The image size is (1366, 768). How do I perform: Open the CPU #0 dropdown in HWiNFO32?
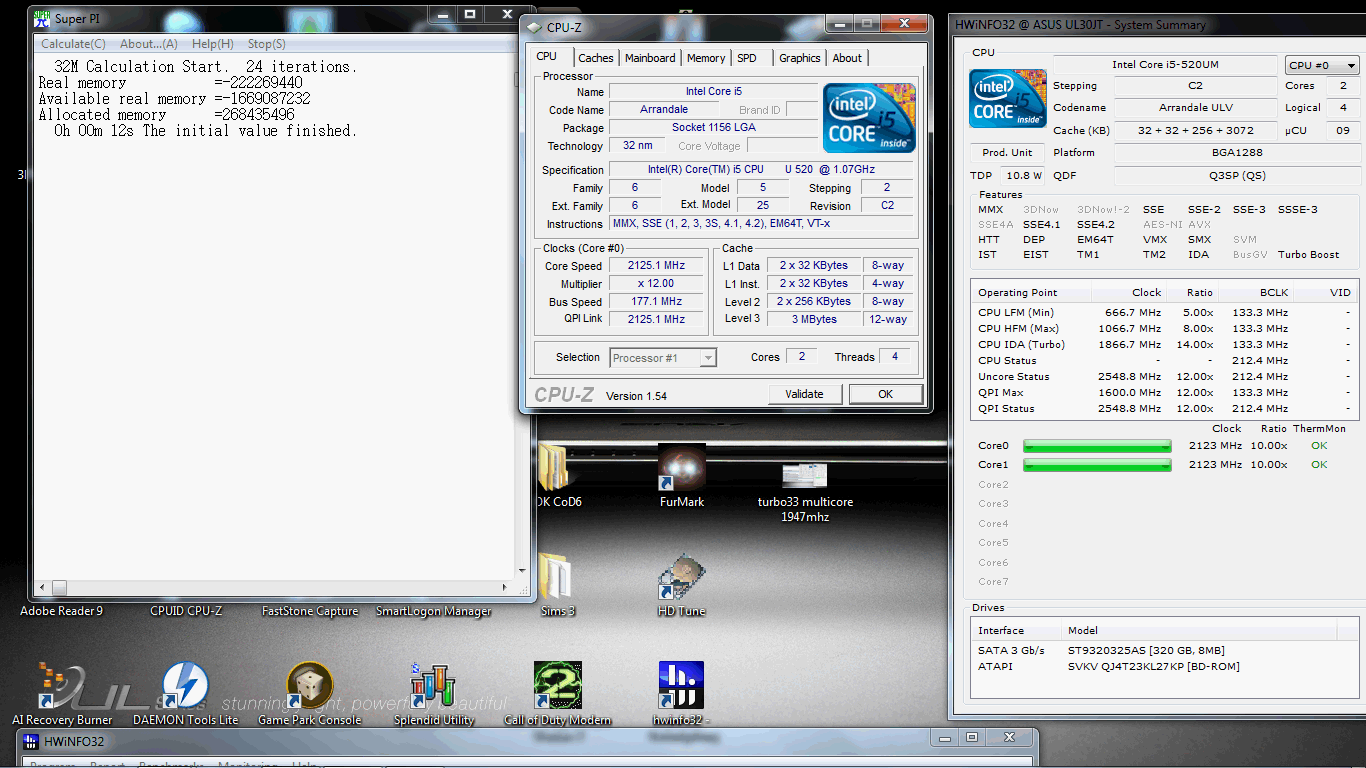click(x=1322, y=65)
